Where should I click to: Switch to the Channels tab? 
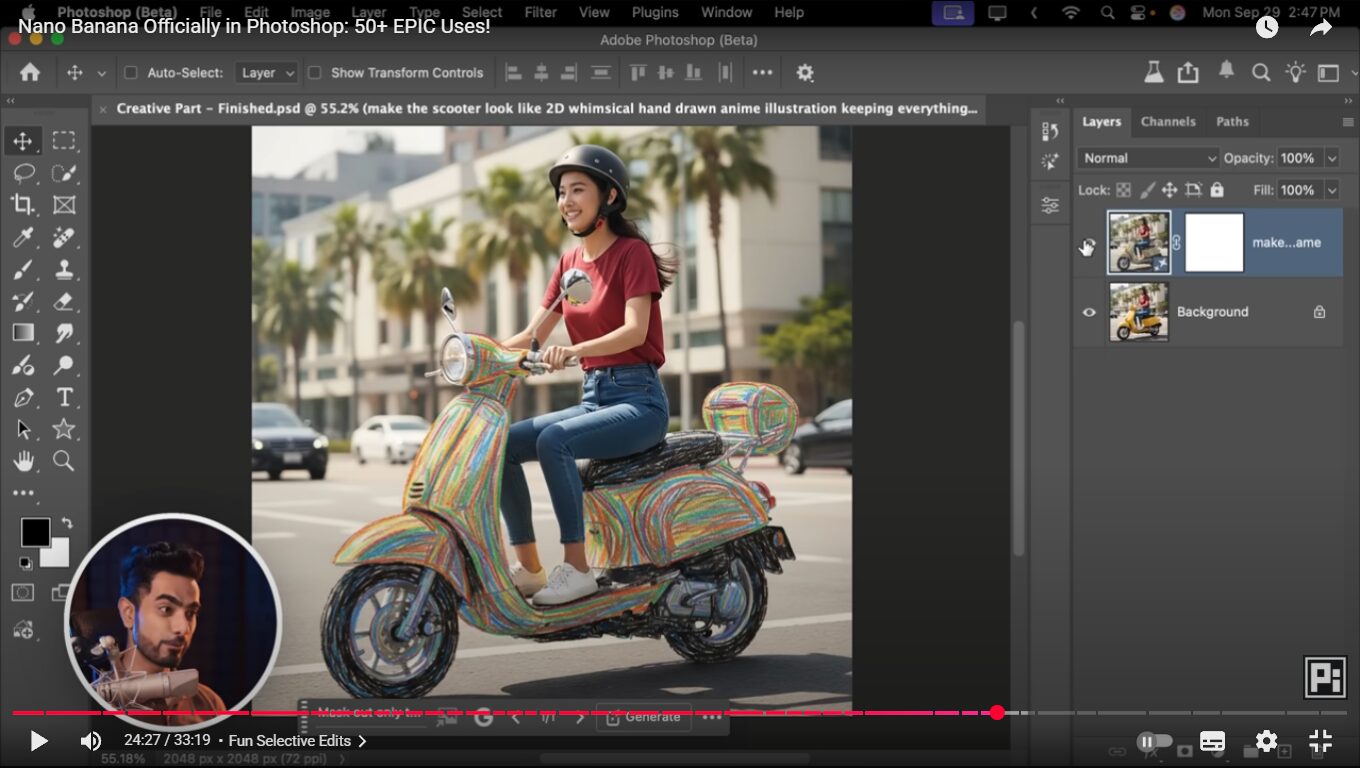1167,122
